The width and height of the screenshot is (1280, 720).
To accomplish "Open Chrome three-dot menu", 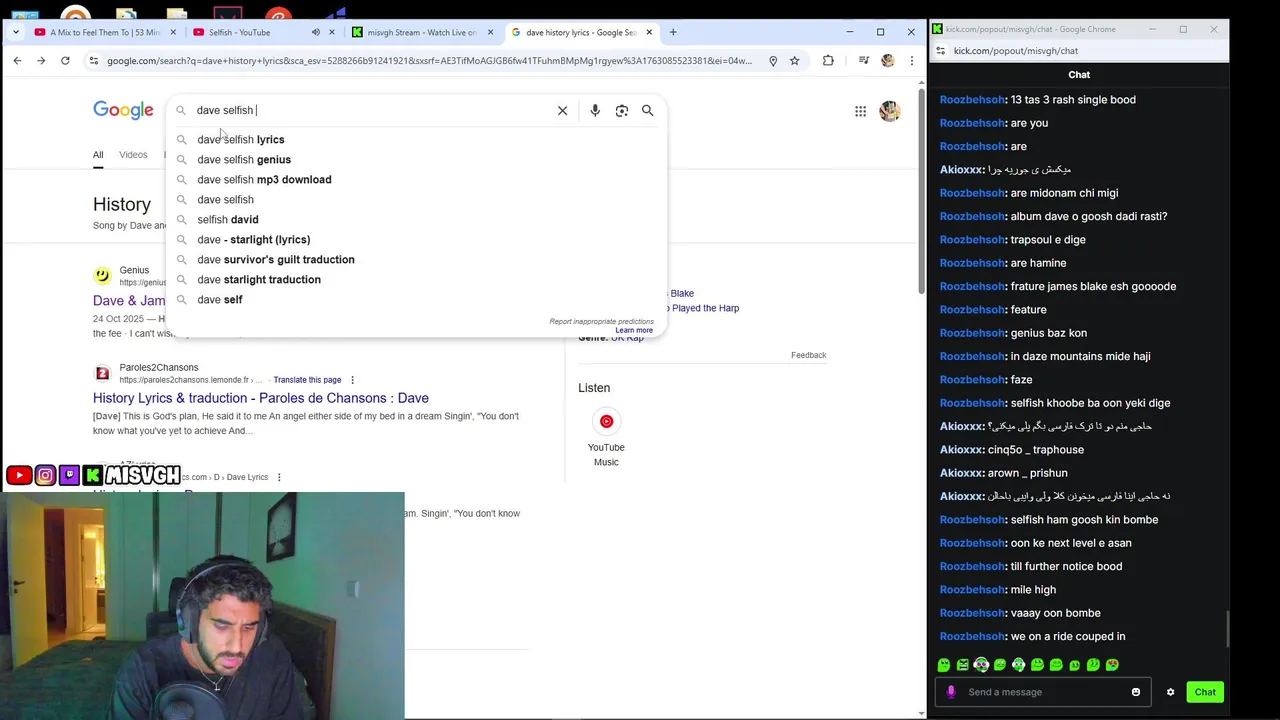I will [911, 61].
